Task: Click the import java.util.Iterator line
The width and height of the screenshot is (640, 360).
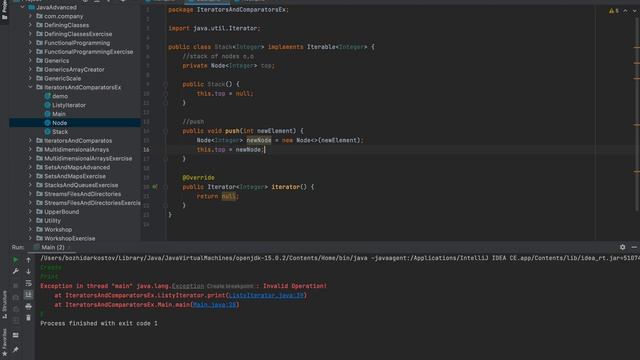Action: point(214,28)
